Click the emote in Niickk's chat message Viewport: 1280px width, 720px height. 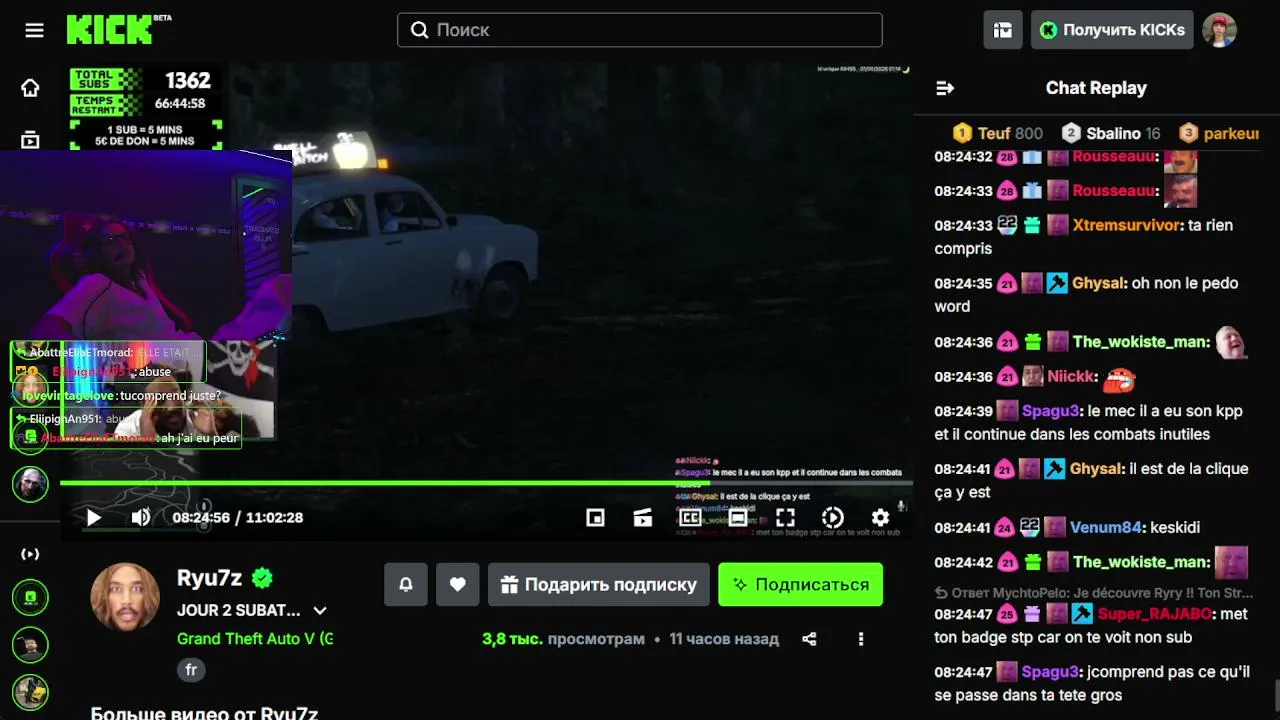click(x=1119, y=377)
